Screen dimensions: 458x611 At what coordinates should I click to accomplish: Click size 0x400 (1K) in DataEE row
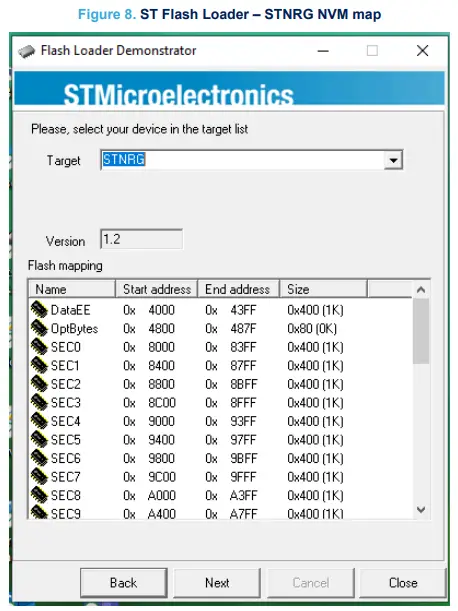(315, 310)
